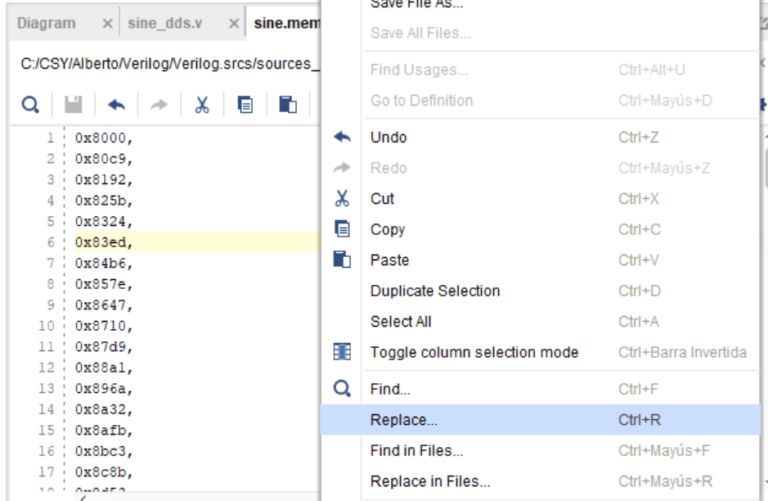Open Find... from the context menu
Viewport: 768px width, 501px height.
point(390,389)
